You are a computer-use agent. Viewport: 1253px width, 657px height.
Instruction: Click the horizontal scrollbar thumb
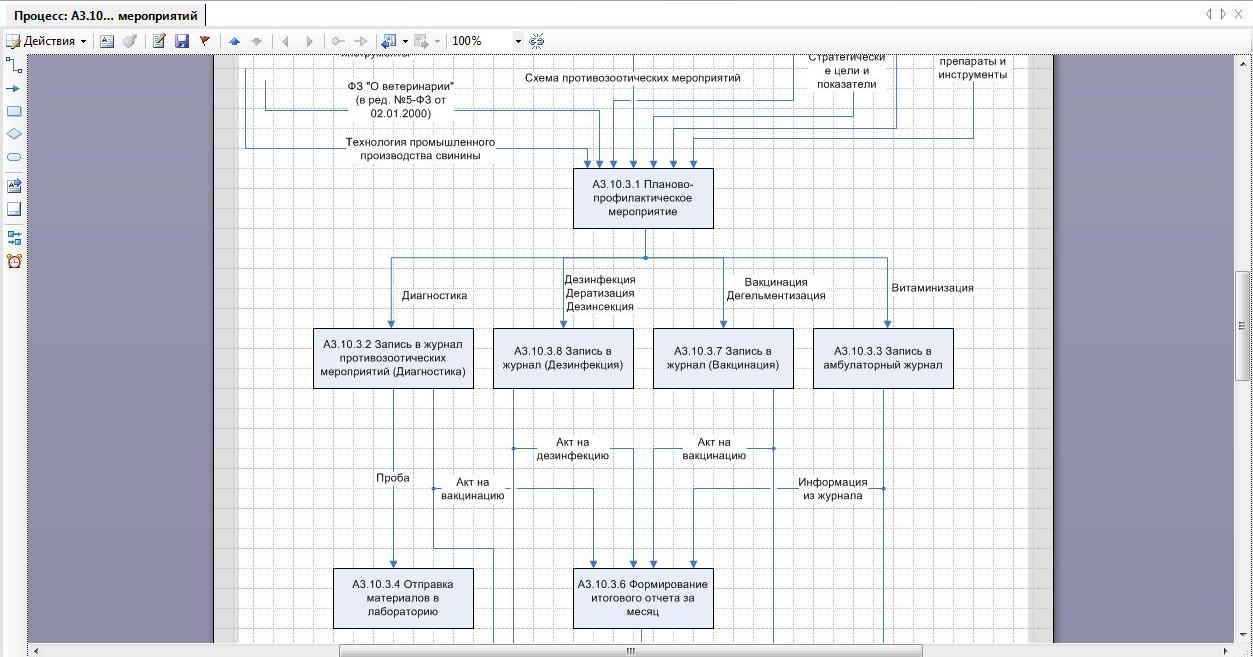[x=630, y=651]
